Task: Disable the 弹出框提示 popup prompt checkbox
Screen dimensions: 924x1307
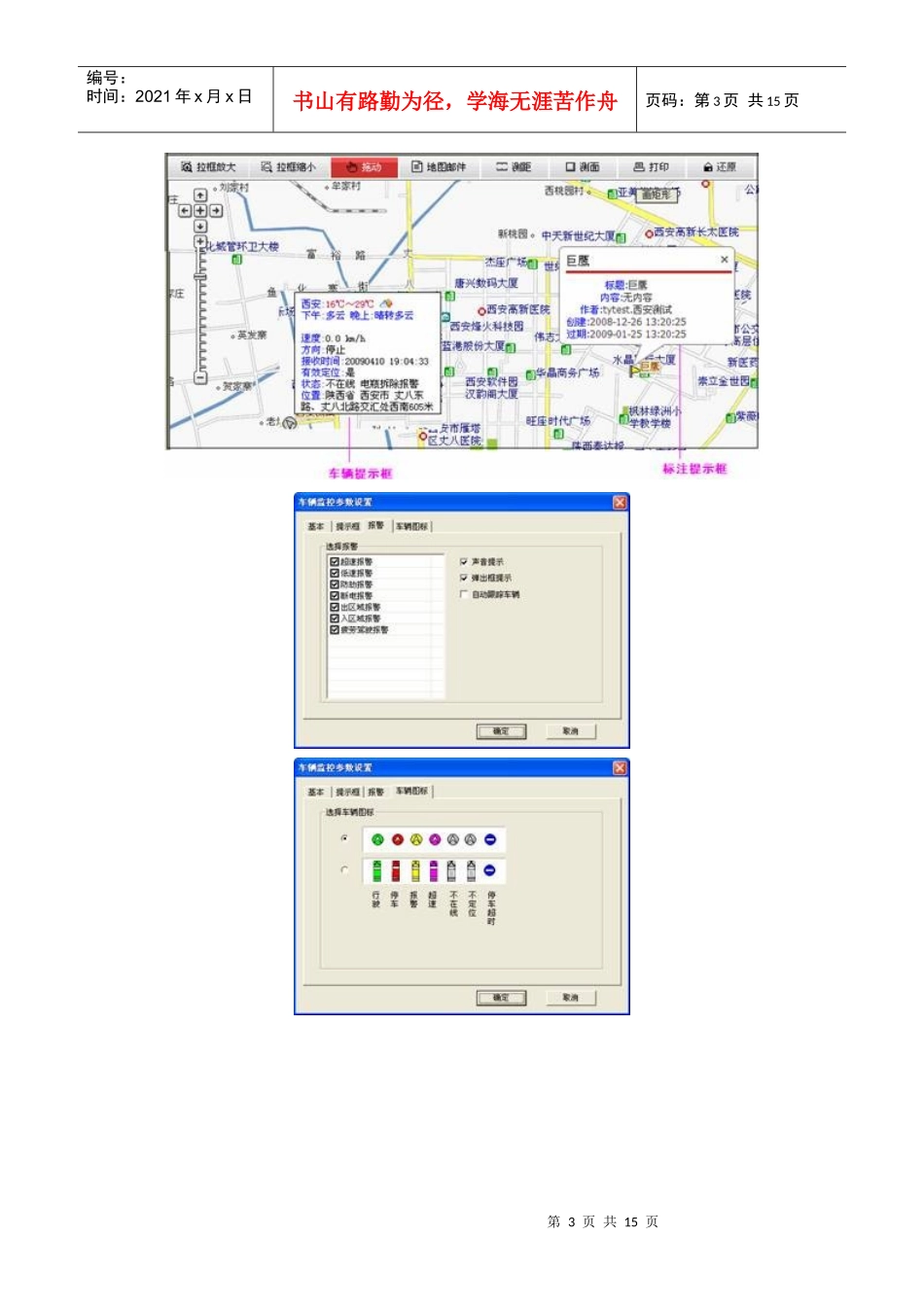Action: tap(464, 578)
